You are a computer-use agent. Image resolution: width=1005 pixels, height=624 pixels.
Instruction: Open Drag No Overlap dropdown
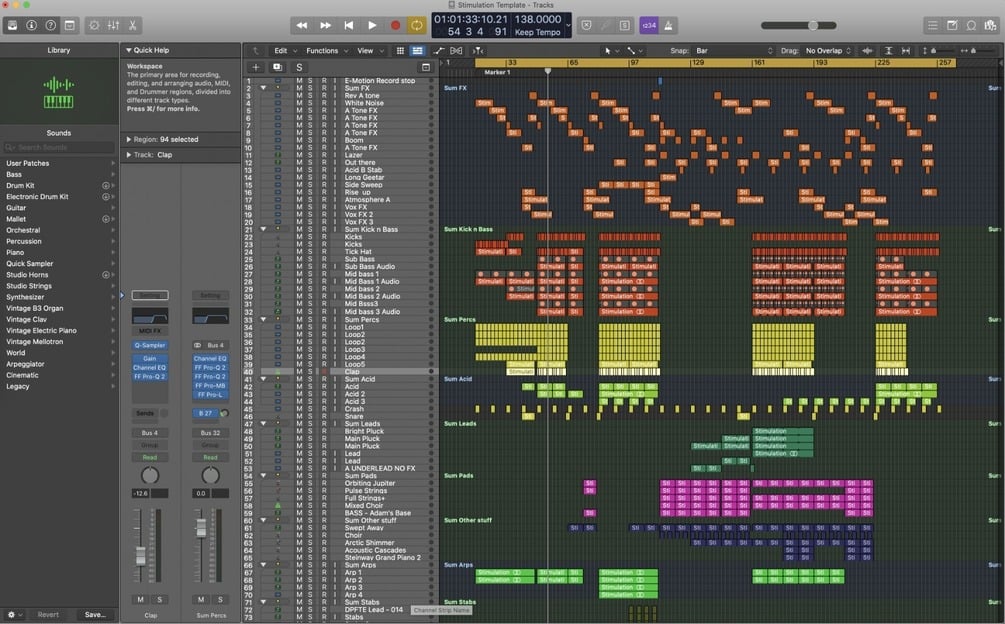pyautogui.click(x=828, y=51)
